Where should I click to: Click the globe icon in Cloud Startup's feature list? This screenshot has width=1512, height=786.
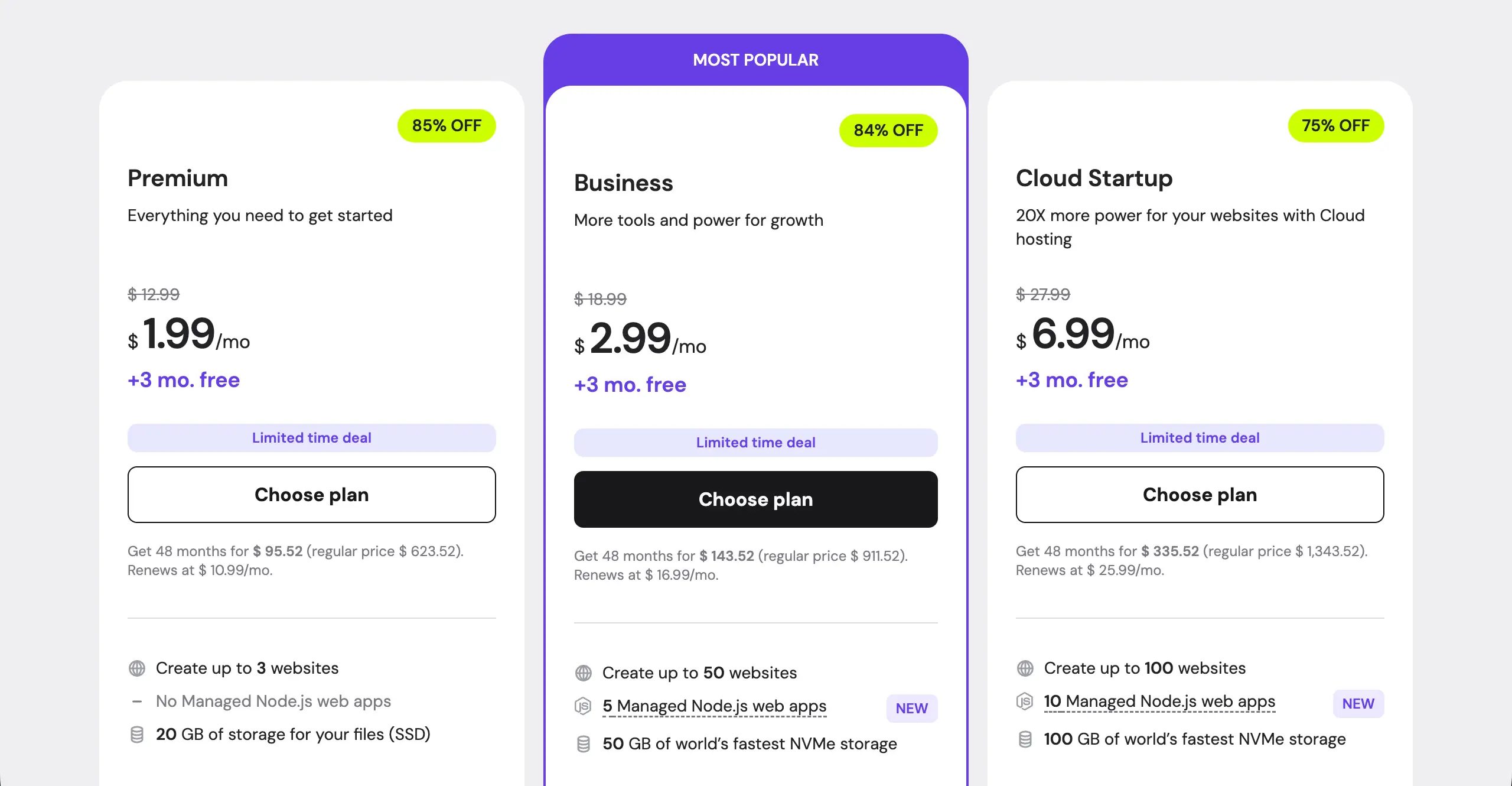tap(1027, 668)
